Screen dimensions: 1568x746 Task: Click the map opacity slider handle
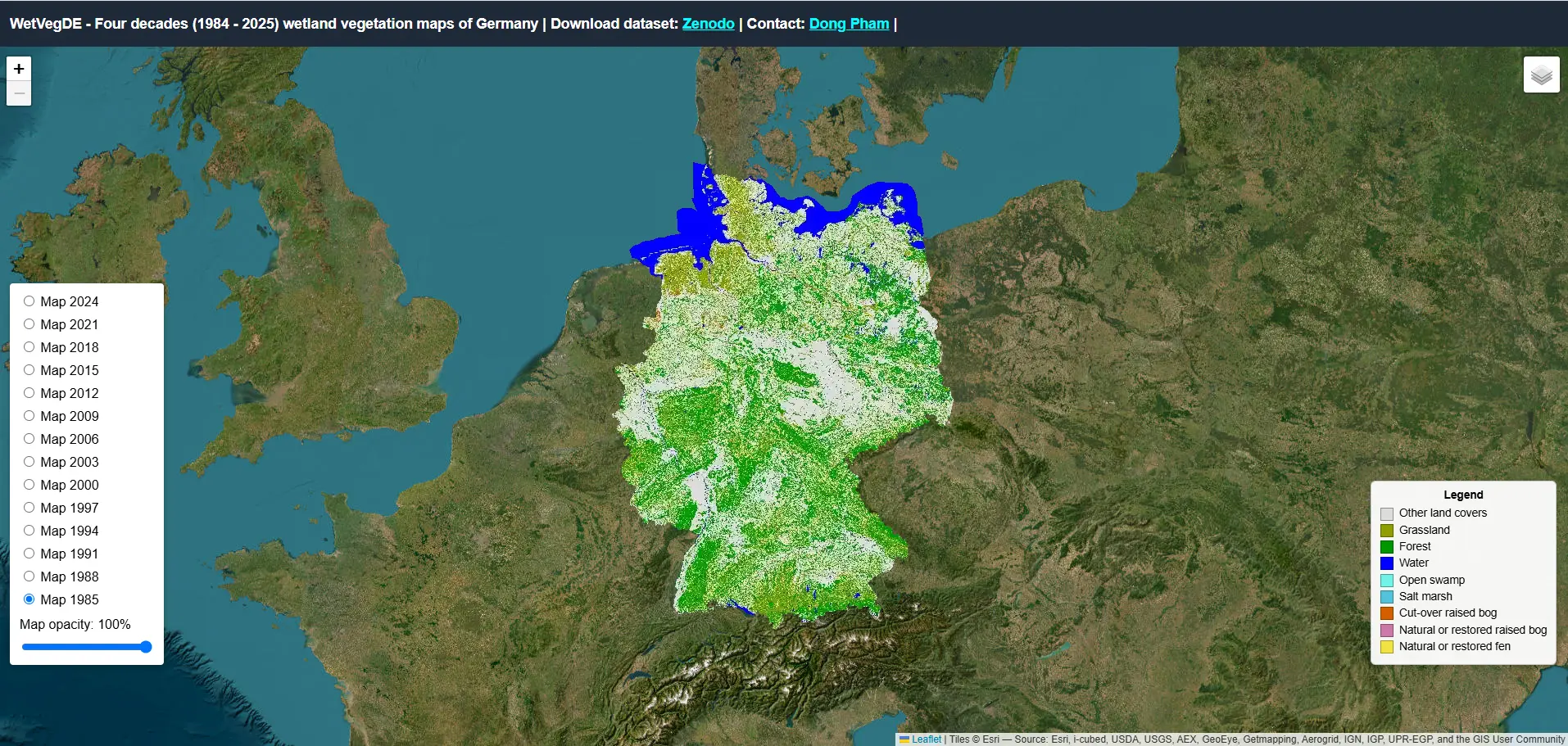click(x=146, y=647)
